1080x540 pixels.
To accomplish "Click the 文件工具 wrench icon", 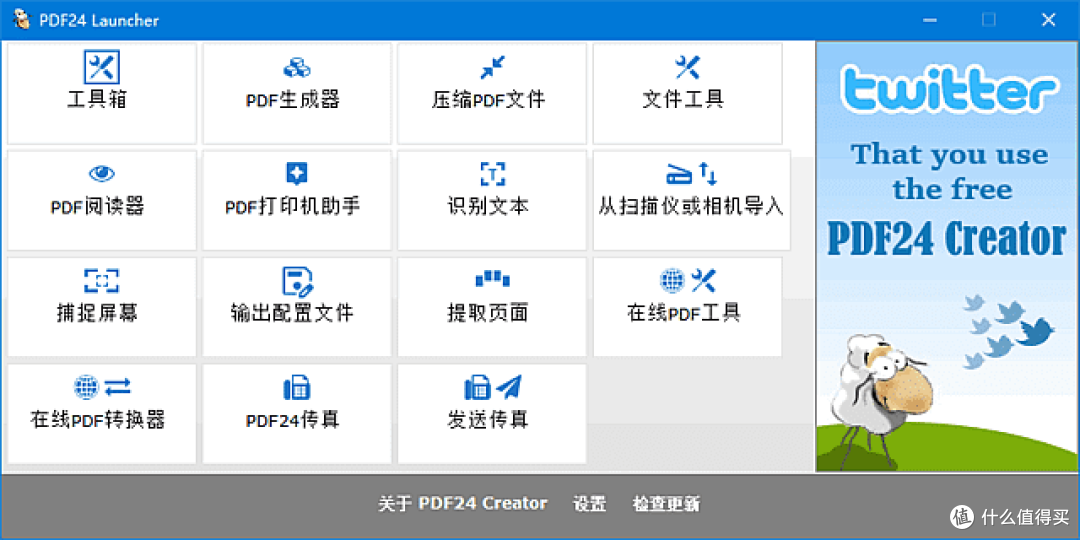I will [687, 68].
